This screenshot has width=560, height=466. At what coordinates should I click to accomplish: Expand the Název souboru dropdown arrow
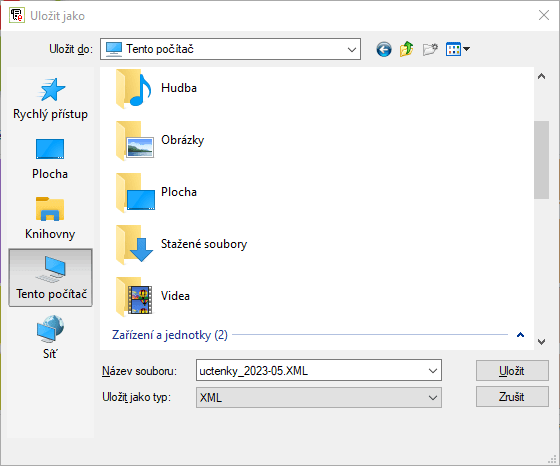pos(433,371)
